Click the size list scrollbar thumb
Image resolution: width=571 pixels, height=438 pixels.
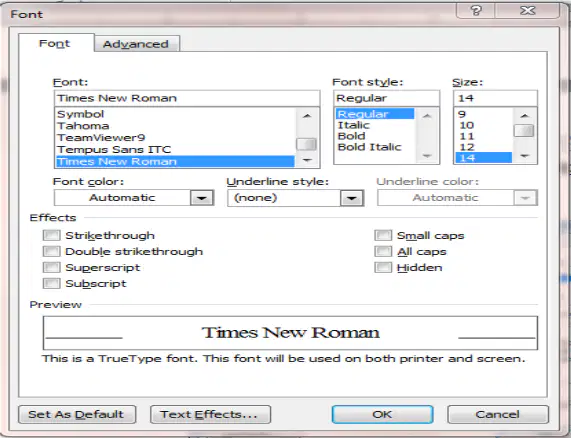pos(524,131)
